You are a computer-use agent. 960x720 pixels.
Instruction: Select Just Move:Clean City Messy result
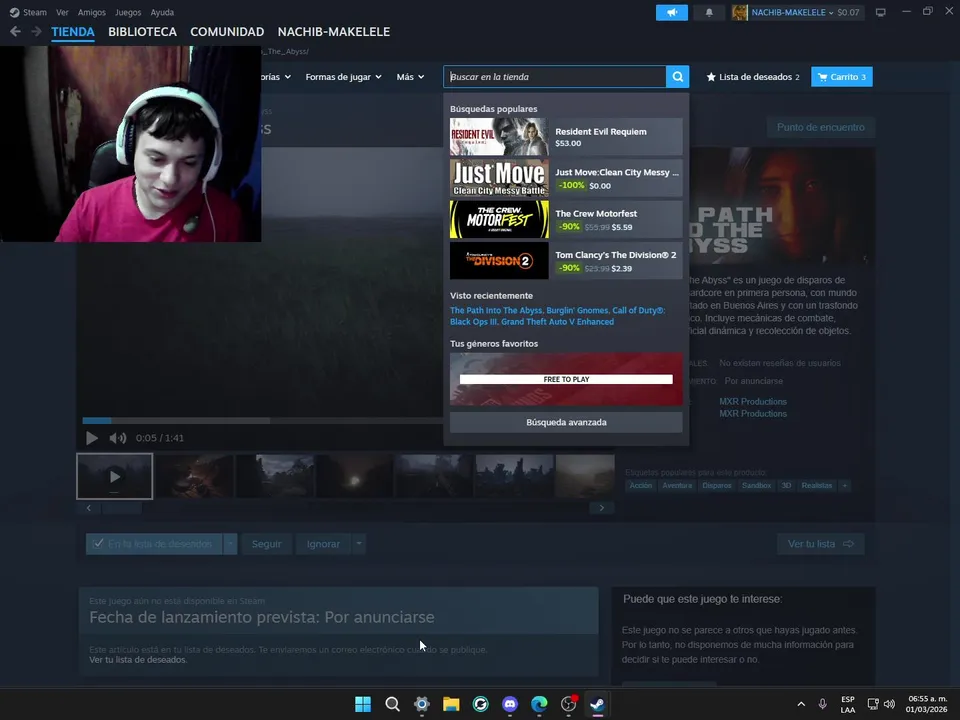point(566,178)
